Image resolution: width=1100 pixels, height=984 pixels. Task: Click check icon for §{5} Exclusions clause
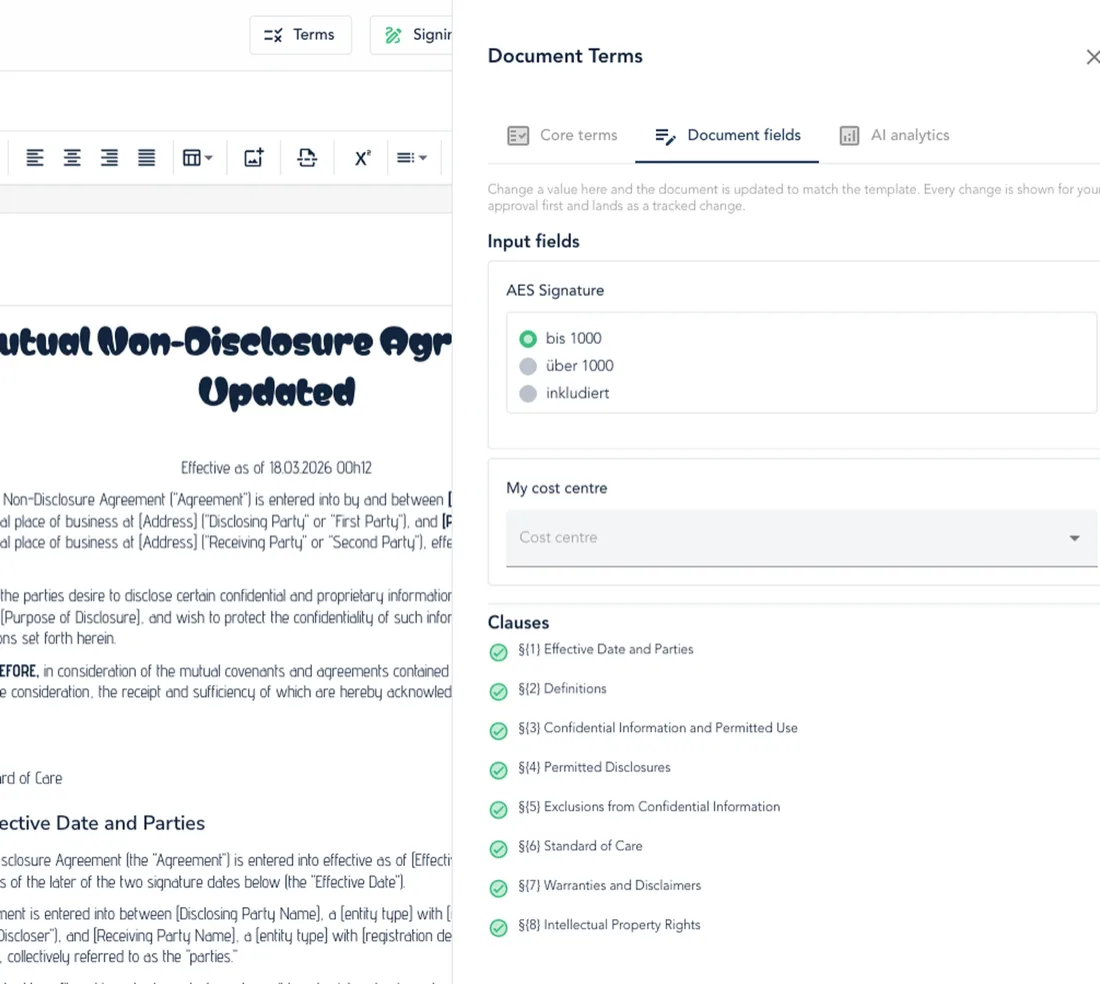(x=498, y=809)
